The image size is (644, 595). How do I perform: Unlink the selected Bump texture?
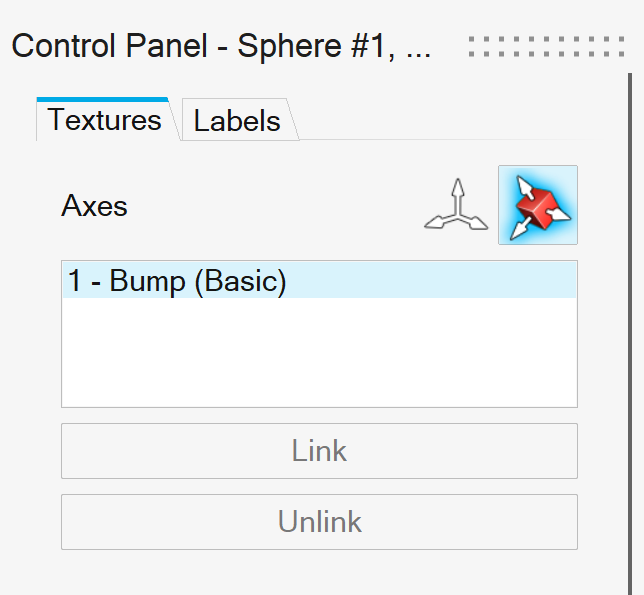[319, 522]
